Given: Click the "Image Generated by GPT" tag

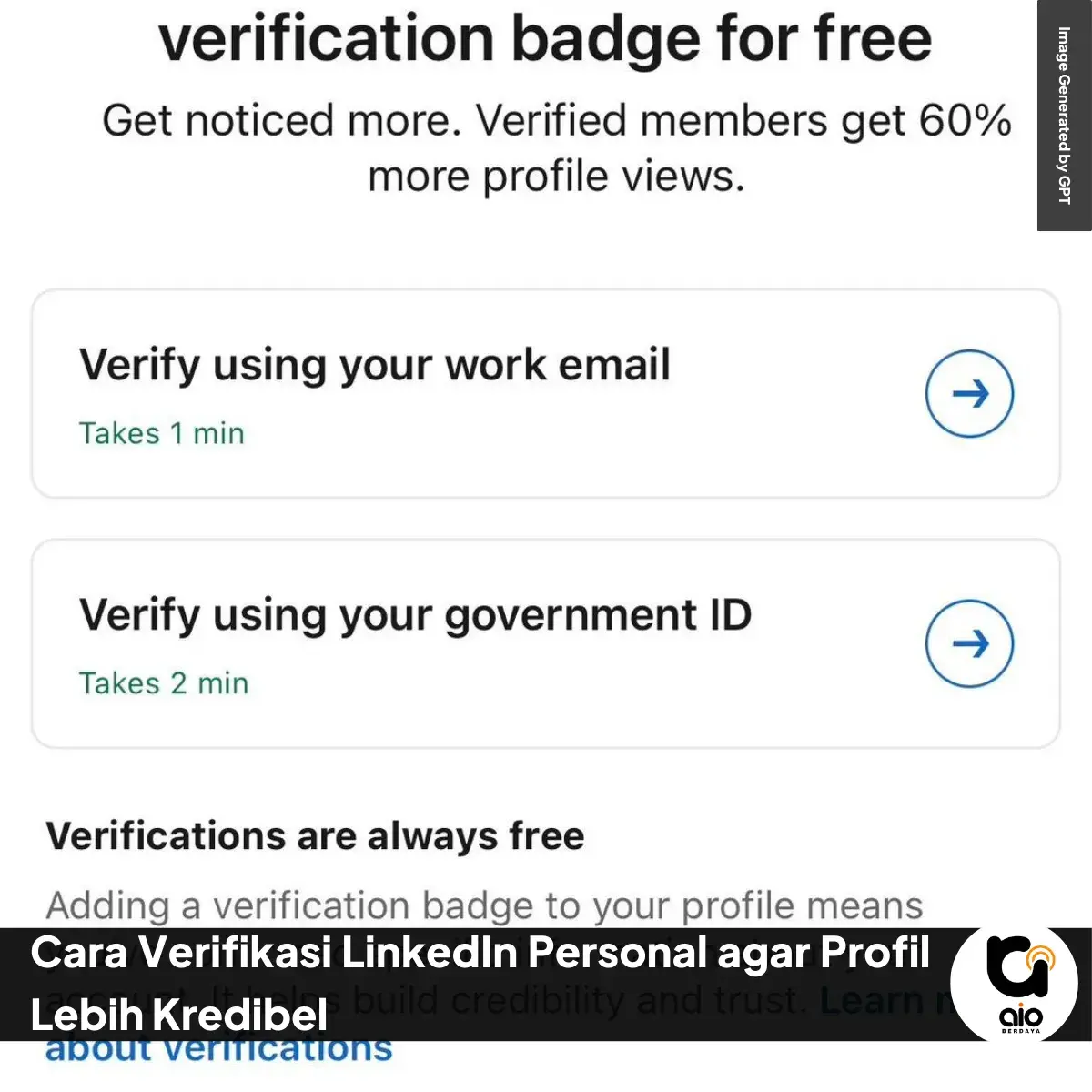Looking at the screenshot, I should (x=1064, y=116).
